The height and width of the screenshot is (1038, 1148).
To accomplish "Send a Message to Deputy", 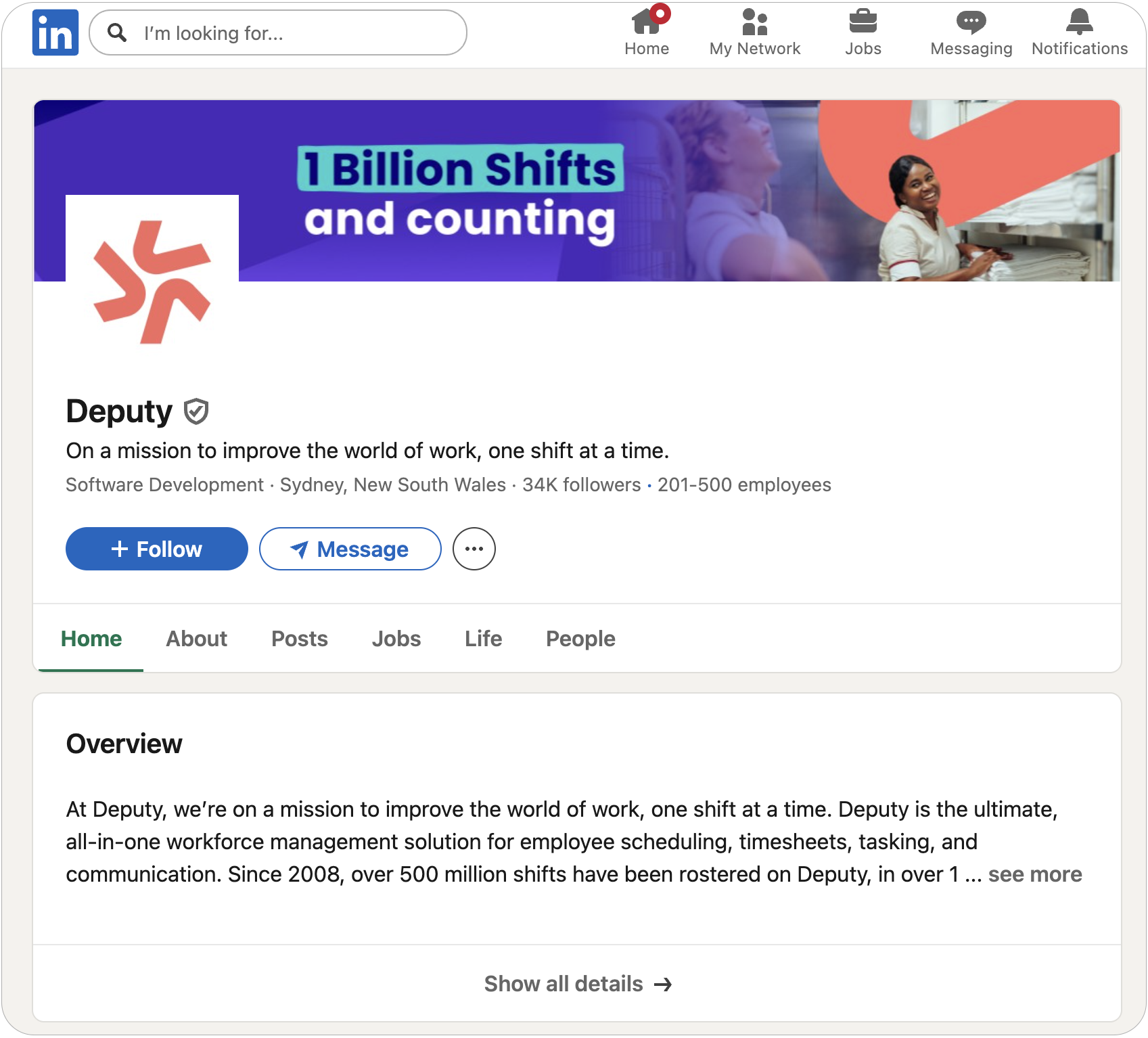I will 350,549.
